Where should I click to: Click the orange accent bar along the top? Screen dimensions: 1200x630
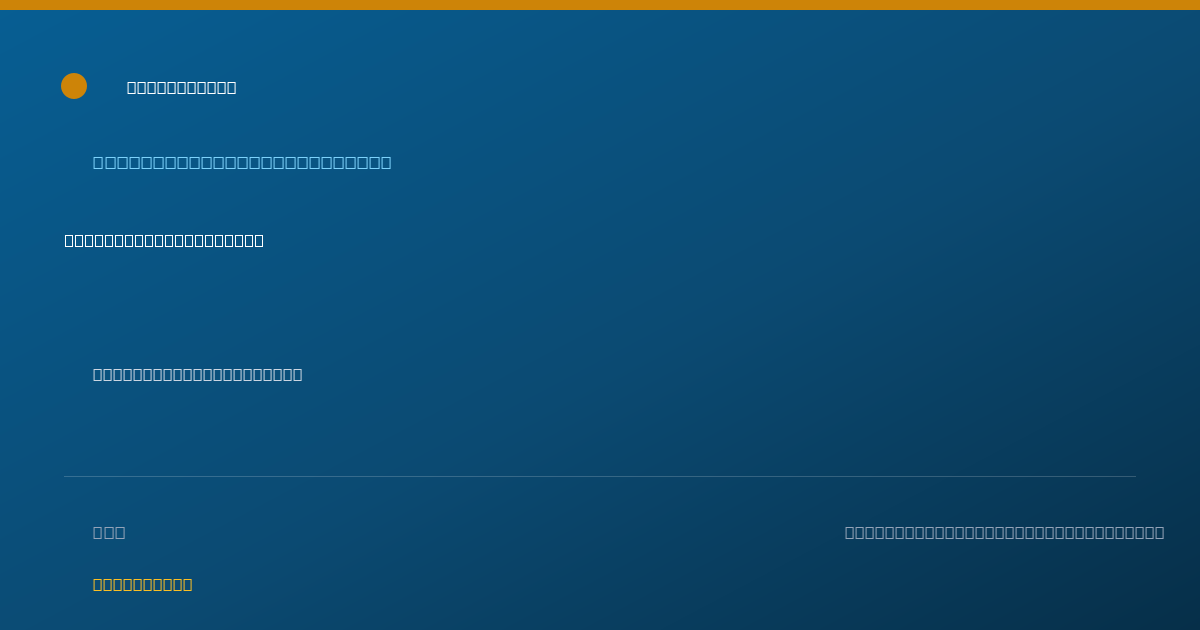(x=600, y=5)
